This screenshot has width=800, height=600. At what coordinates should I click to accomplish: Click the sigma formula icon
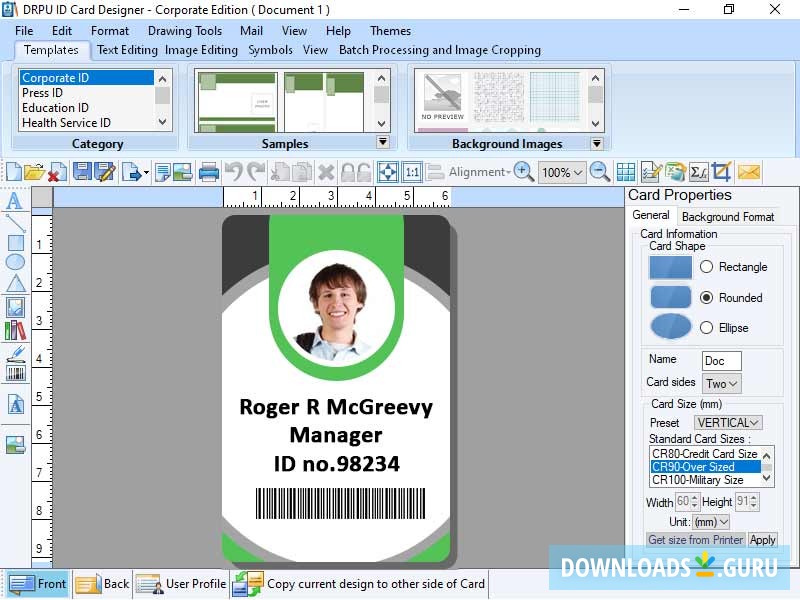pos(698,172)
